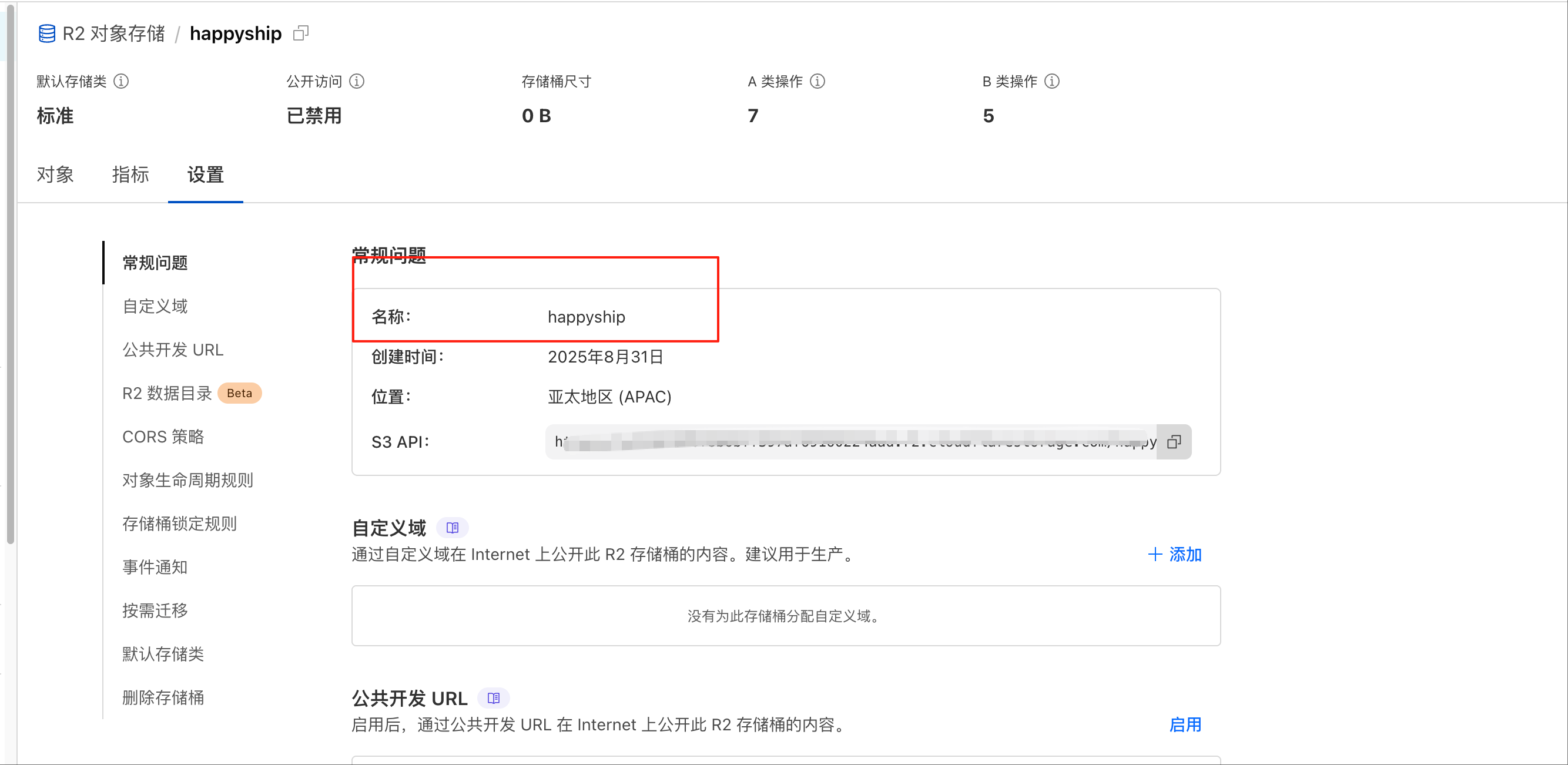The height and width of the screenshot is (765, 1568).
Task: Select CORS 策略 in settings sidebar
Action: (x=163, y=437)
